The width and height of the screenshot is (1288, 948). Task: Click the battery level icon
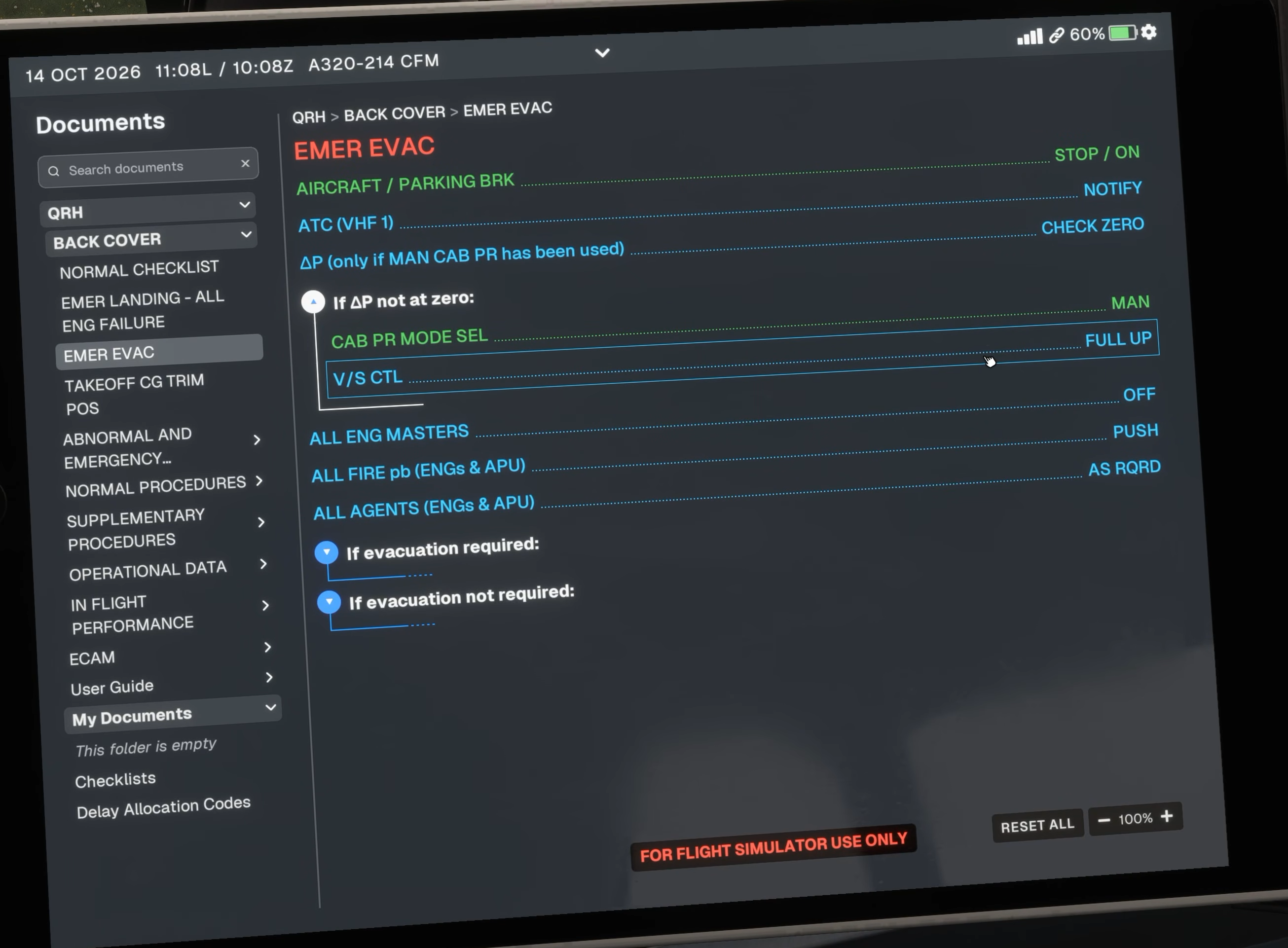pyautogui.click(x=1123, y=33)
